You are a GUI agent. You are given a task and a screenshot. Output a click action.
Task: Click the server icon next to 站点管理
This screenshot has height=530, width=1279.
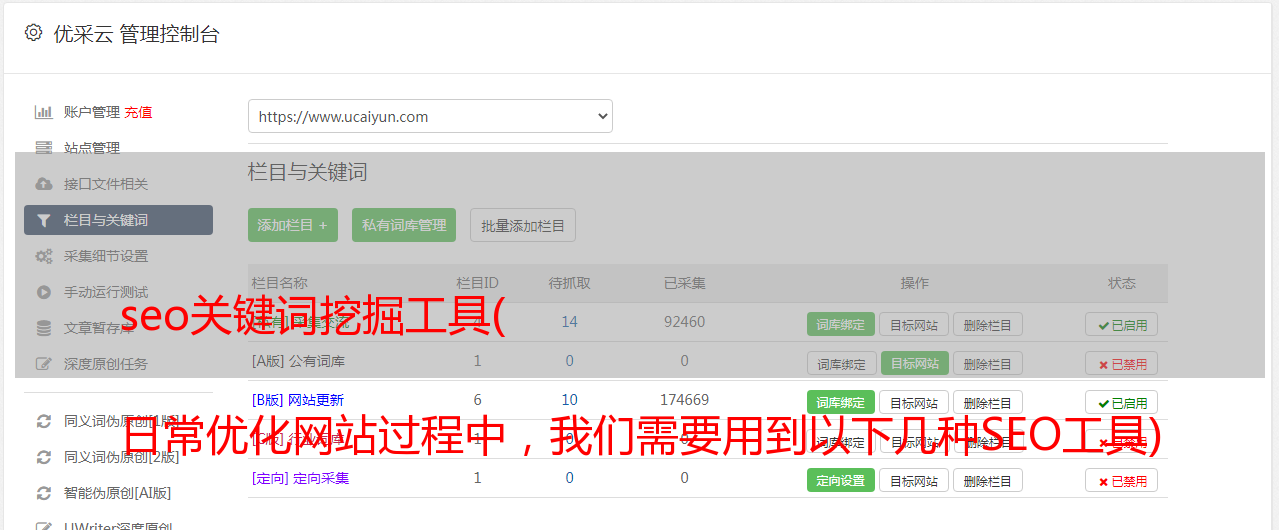click(x=44, y=148)
